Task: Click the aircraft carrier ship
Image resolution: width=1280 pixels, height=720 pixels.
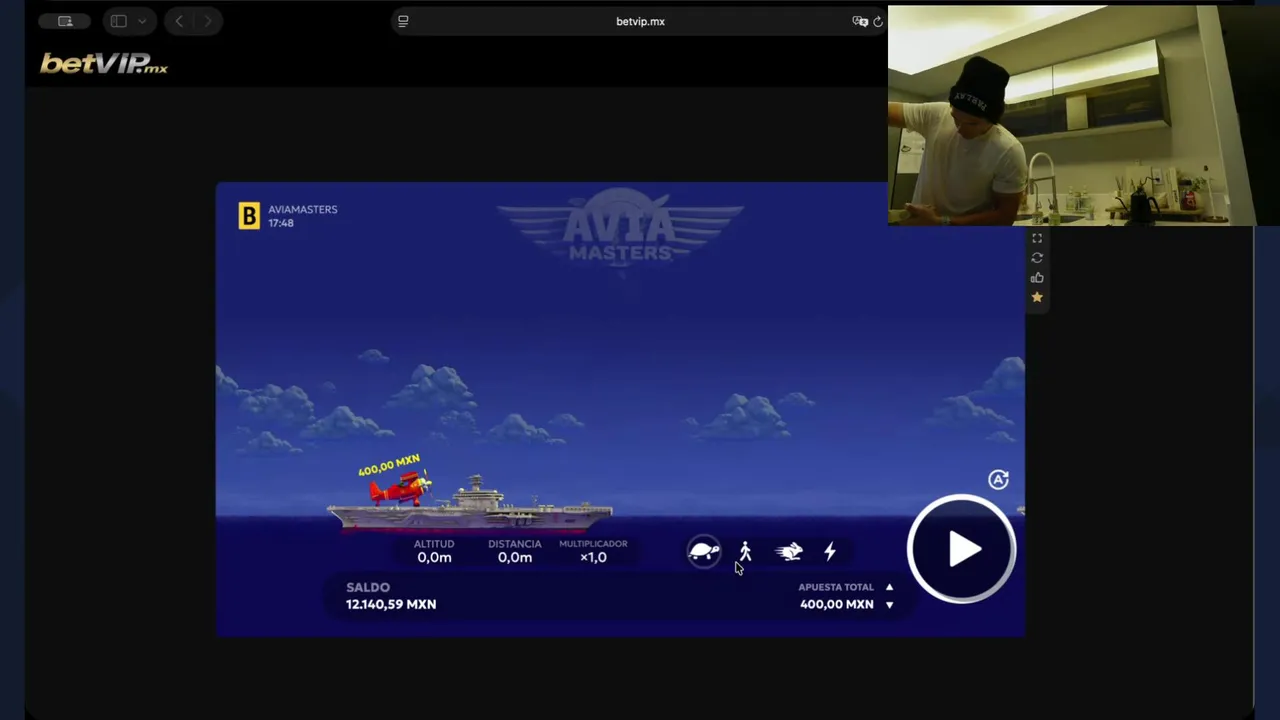Action: 470,508
